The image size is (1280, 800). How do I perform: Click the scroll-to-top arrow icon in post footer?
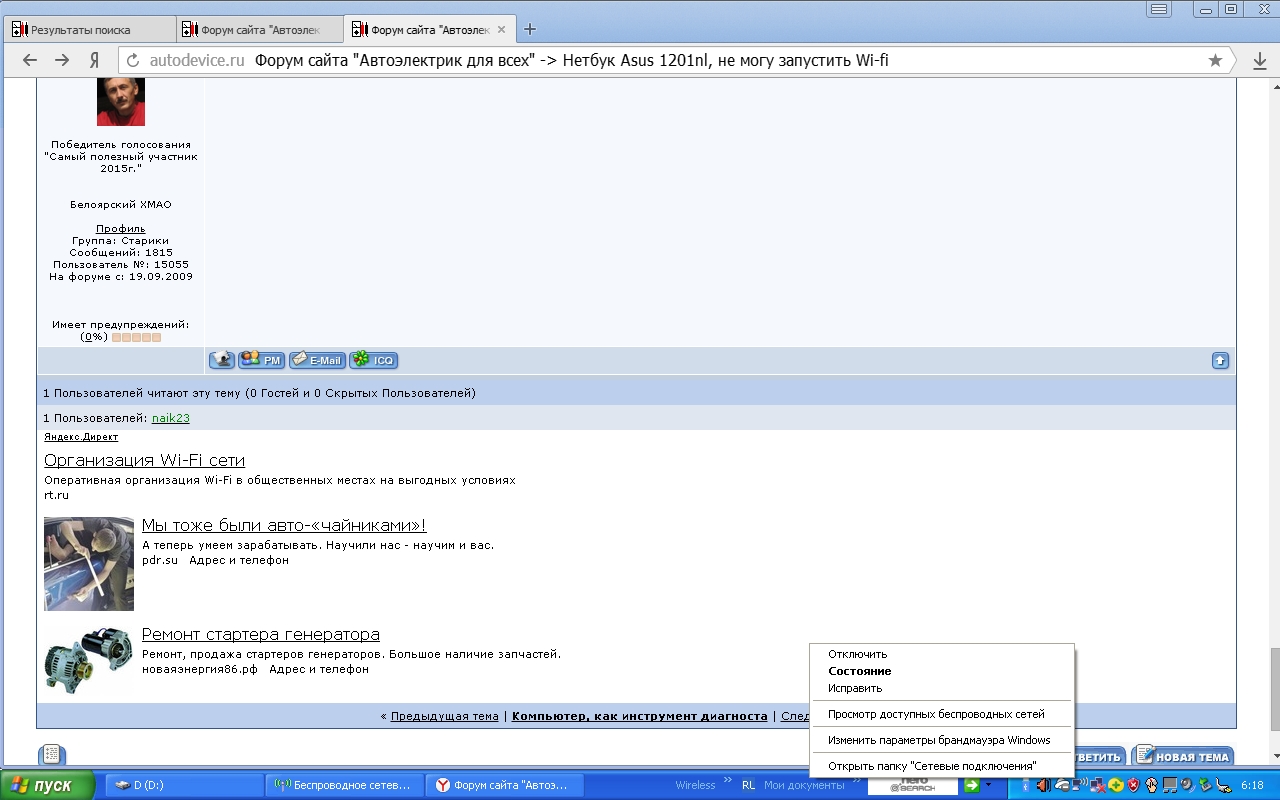point(1220,361)
